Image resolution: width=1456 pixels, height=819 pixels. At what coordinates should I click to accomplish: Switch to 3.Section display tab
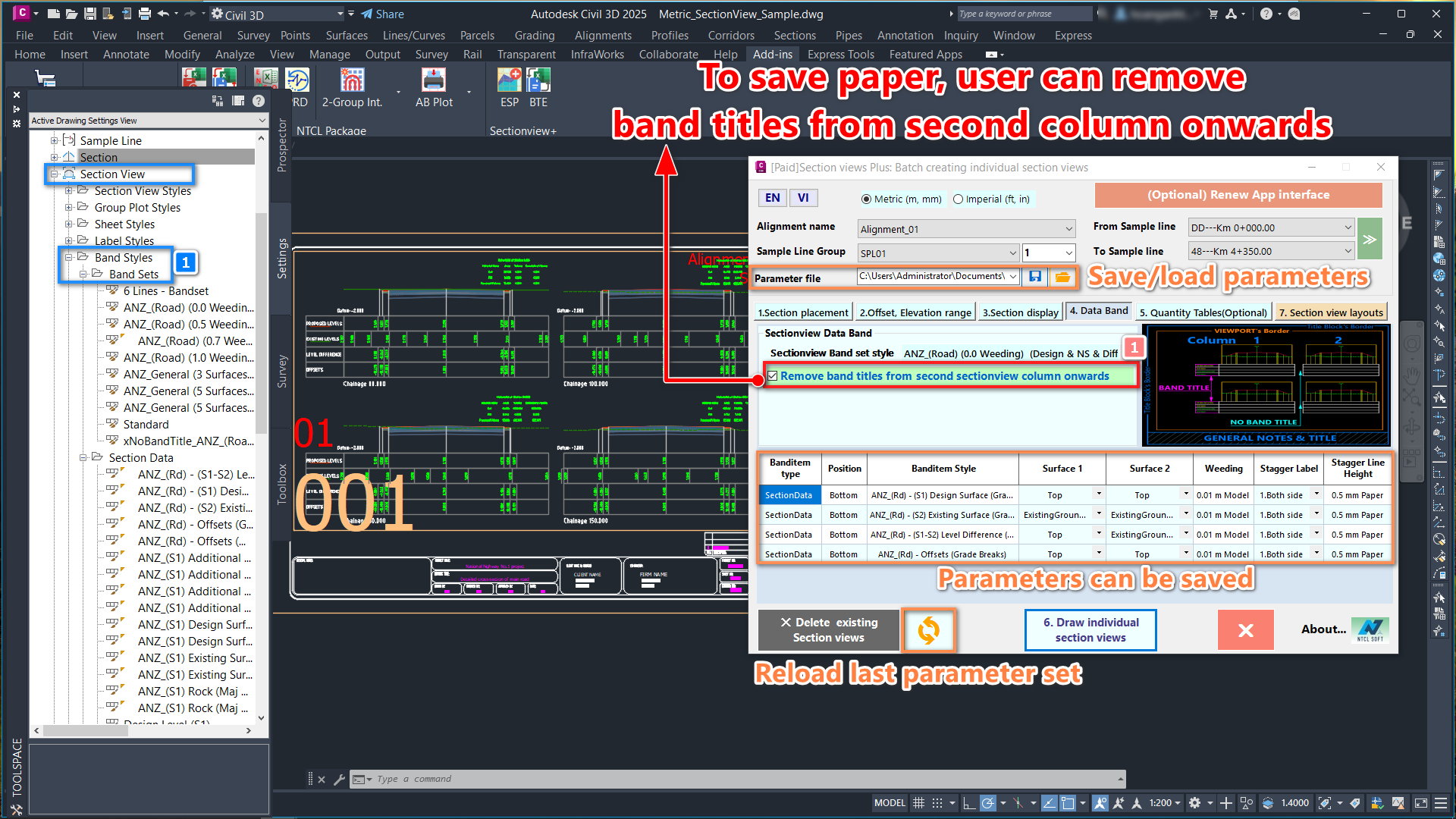click(x=1020, y=312)
